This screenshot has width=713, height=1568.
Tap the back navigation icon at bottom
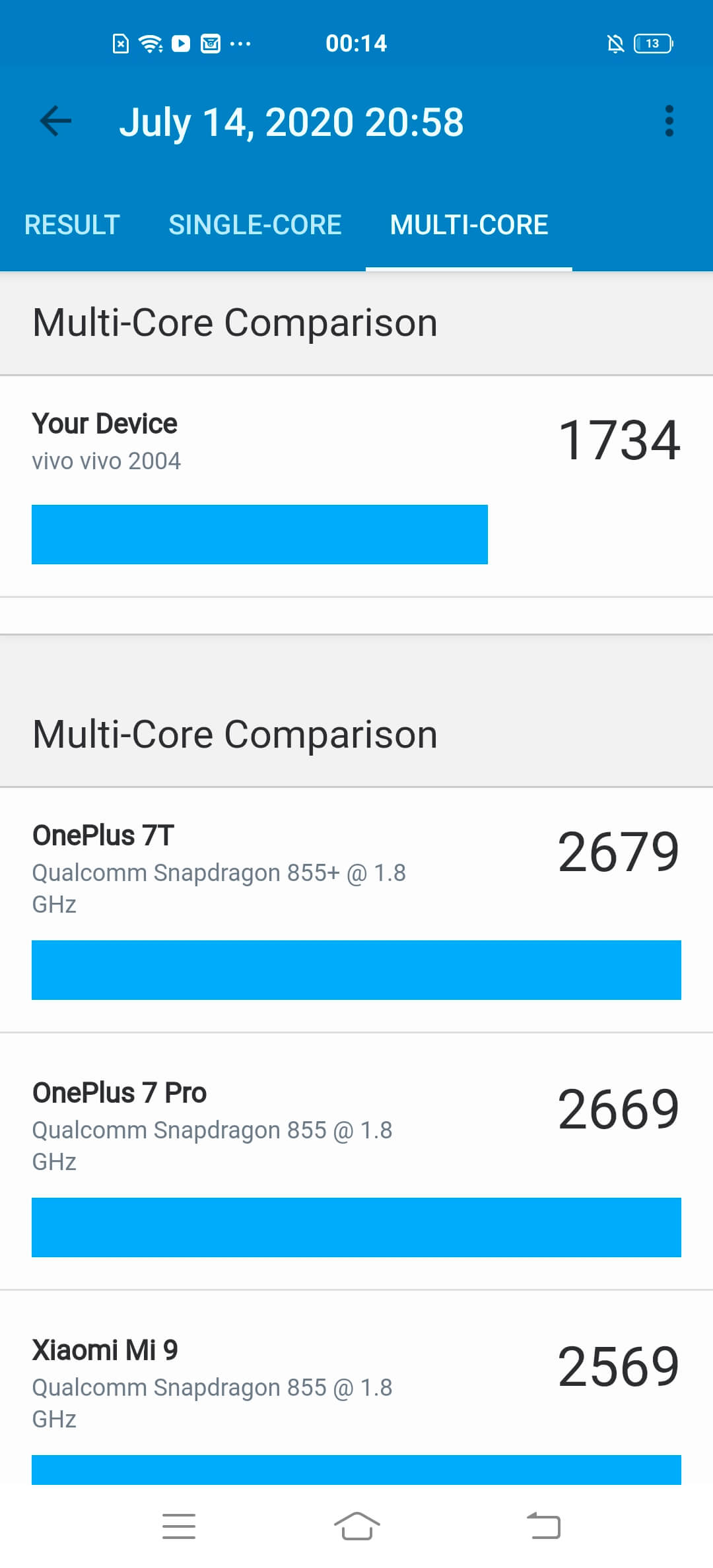pos(543,1526)
